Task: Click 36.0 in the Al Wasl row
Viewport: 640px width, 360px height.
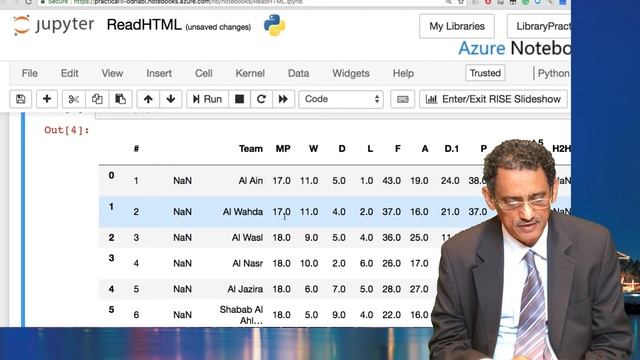Action: coord(391,238)
